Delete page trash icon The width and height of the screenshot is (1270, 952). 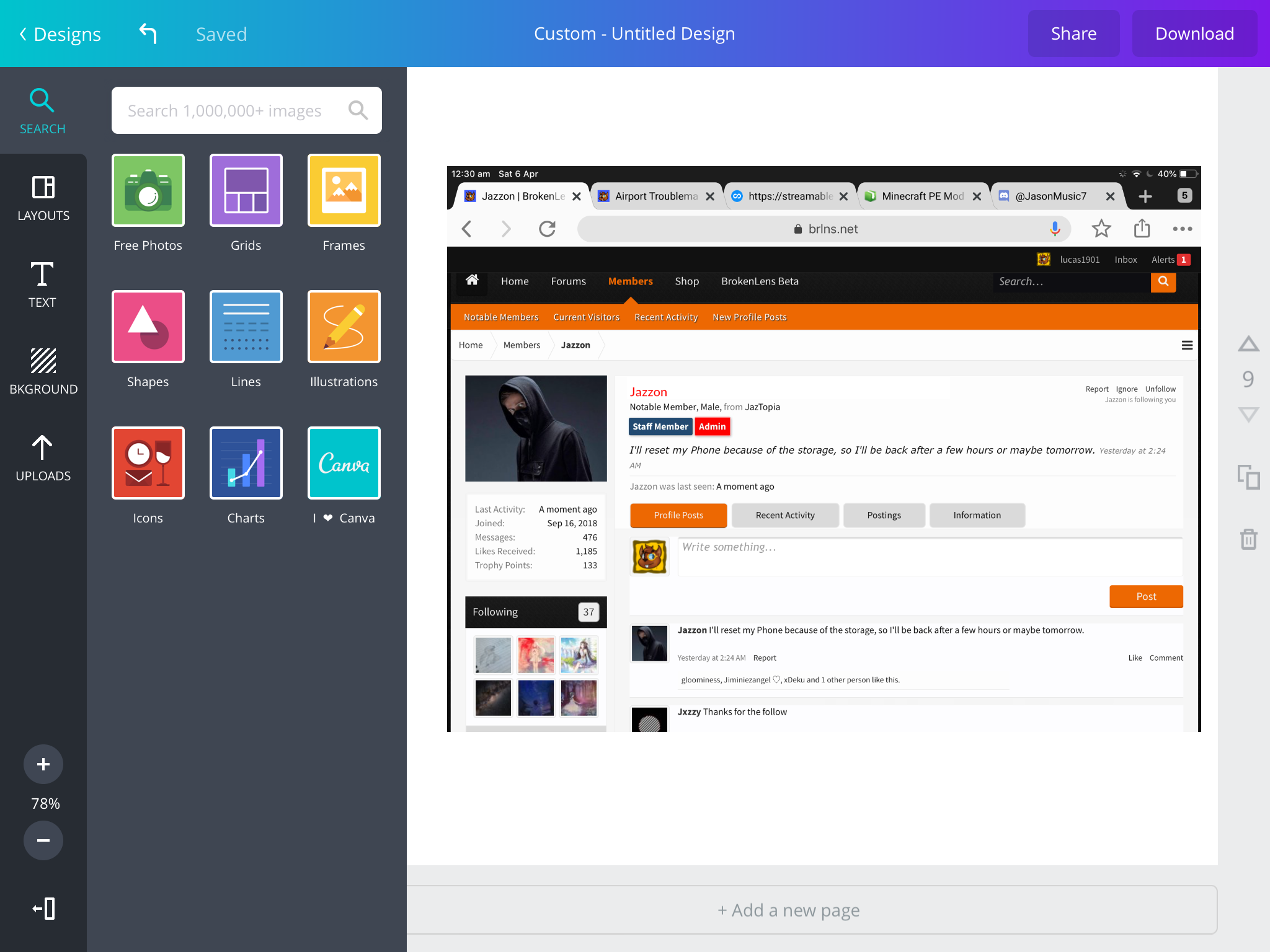click(x=1248, y=539)
